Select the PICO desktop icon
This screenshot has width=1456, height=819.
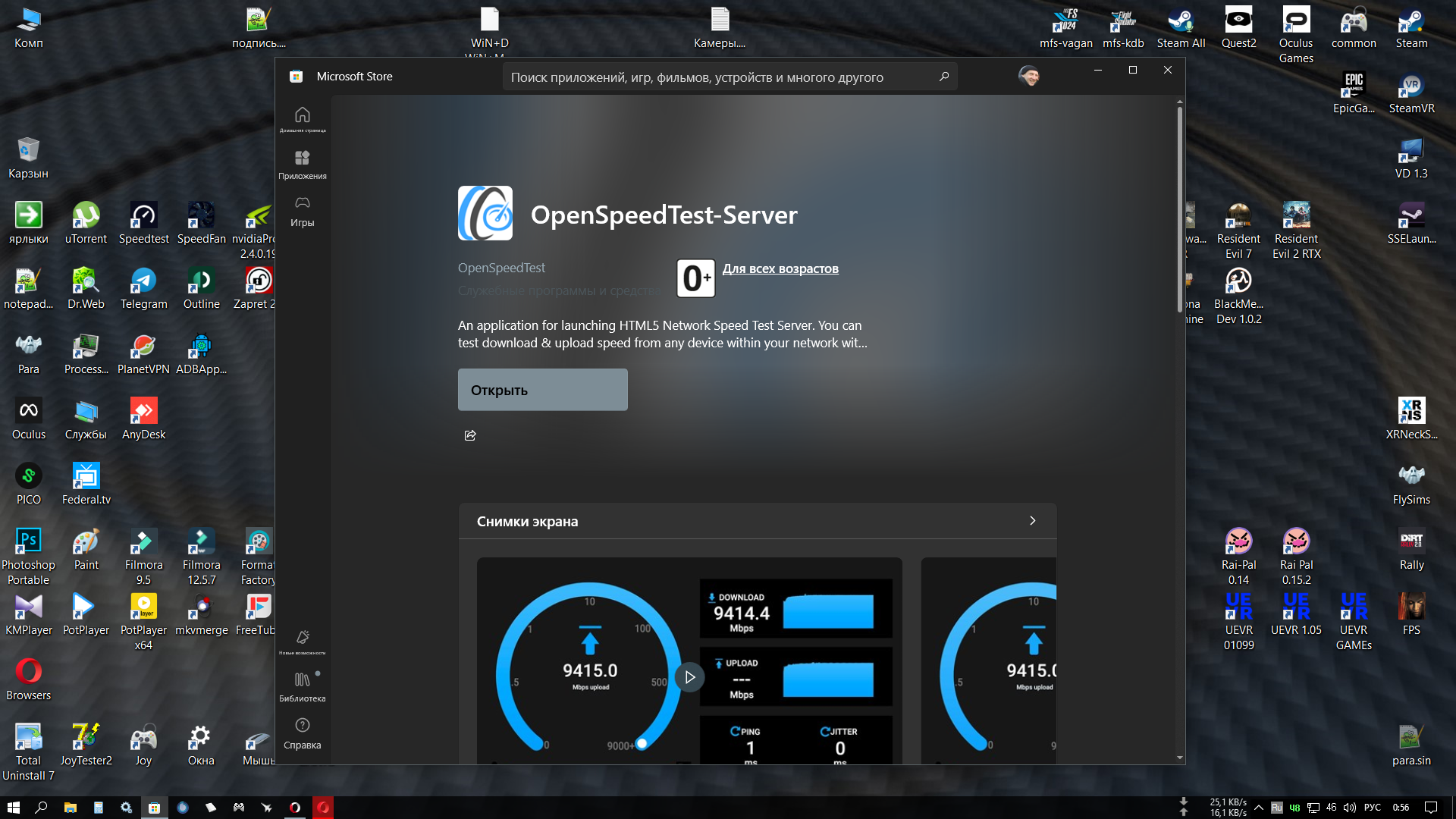28,485
